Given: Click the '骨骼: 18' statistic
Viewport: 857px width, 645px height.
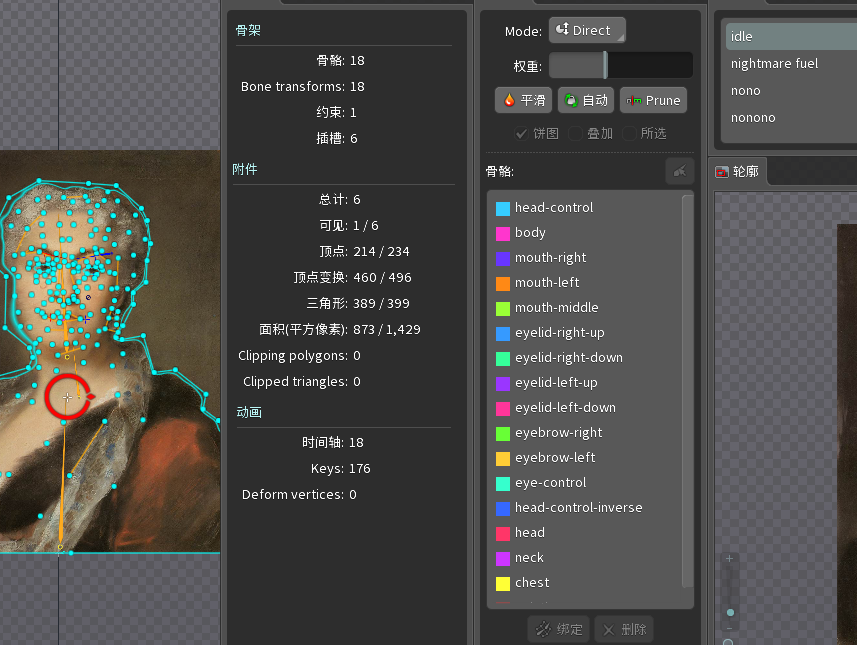Looking at the screenshot, I should pos(341,61).
